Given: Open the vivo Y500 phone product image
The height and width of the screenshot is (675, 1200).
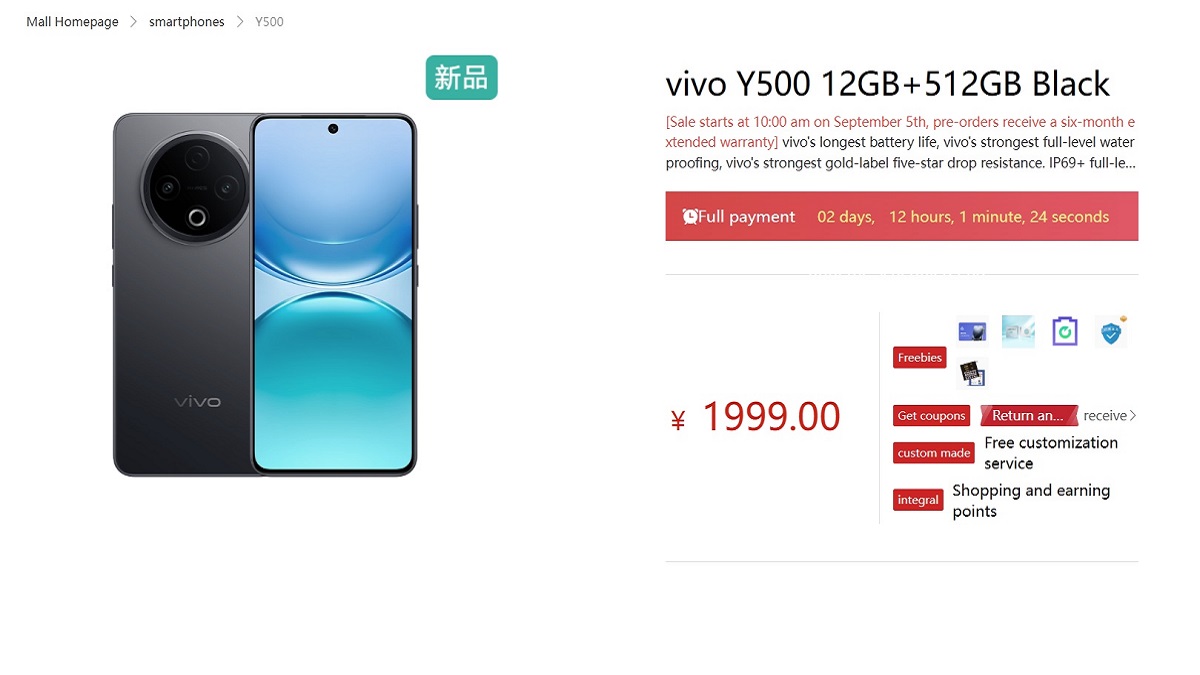Looking at the screenshot, I should pos(265,294).
